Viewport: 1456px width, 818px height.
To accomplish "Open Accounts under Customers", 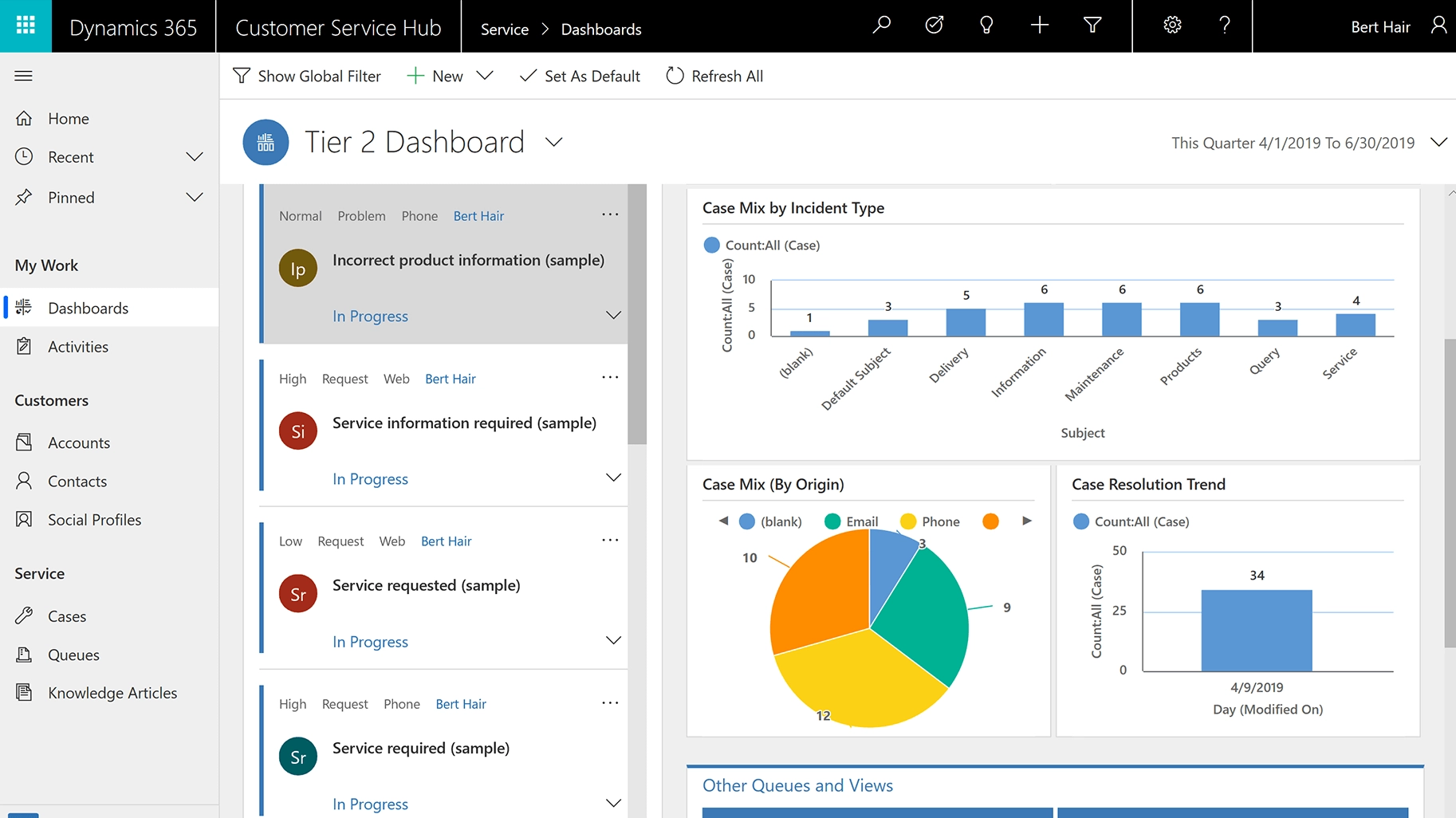I will point(77,442).
